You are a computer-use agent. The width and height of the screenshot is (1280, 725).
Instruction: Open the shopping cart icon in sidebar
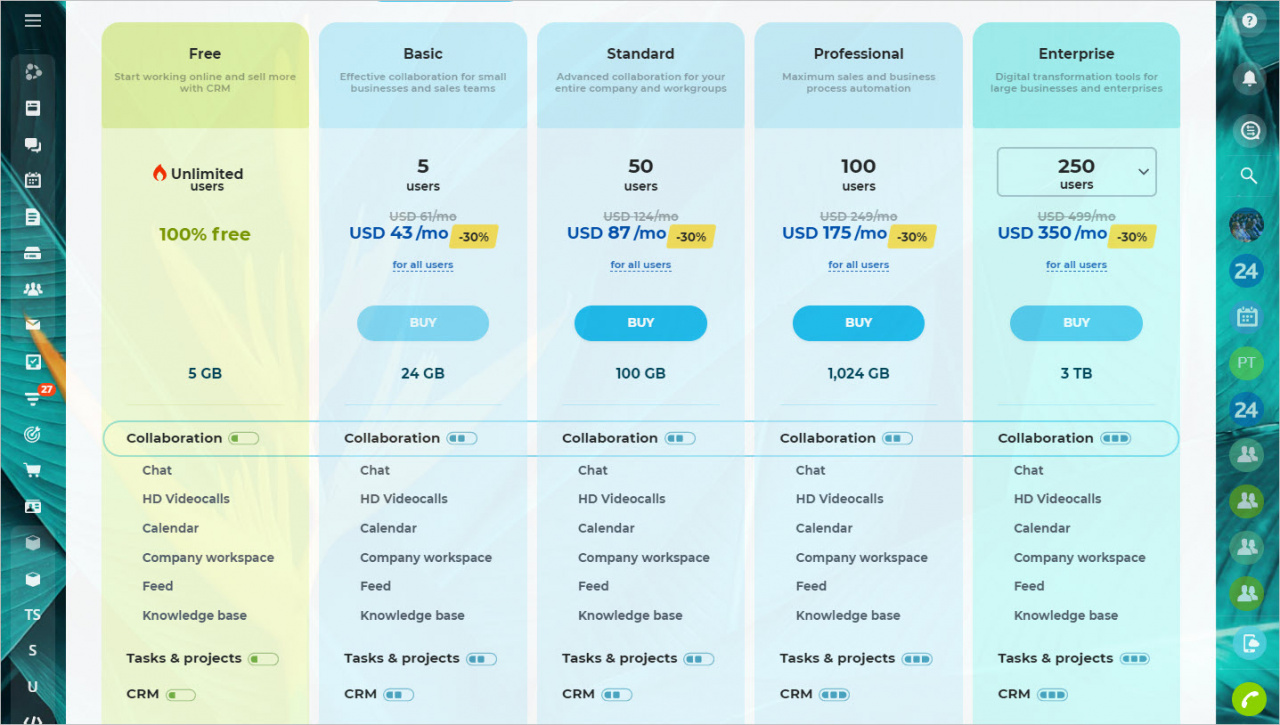point(33,470)
